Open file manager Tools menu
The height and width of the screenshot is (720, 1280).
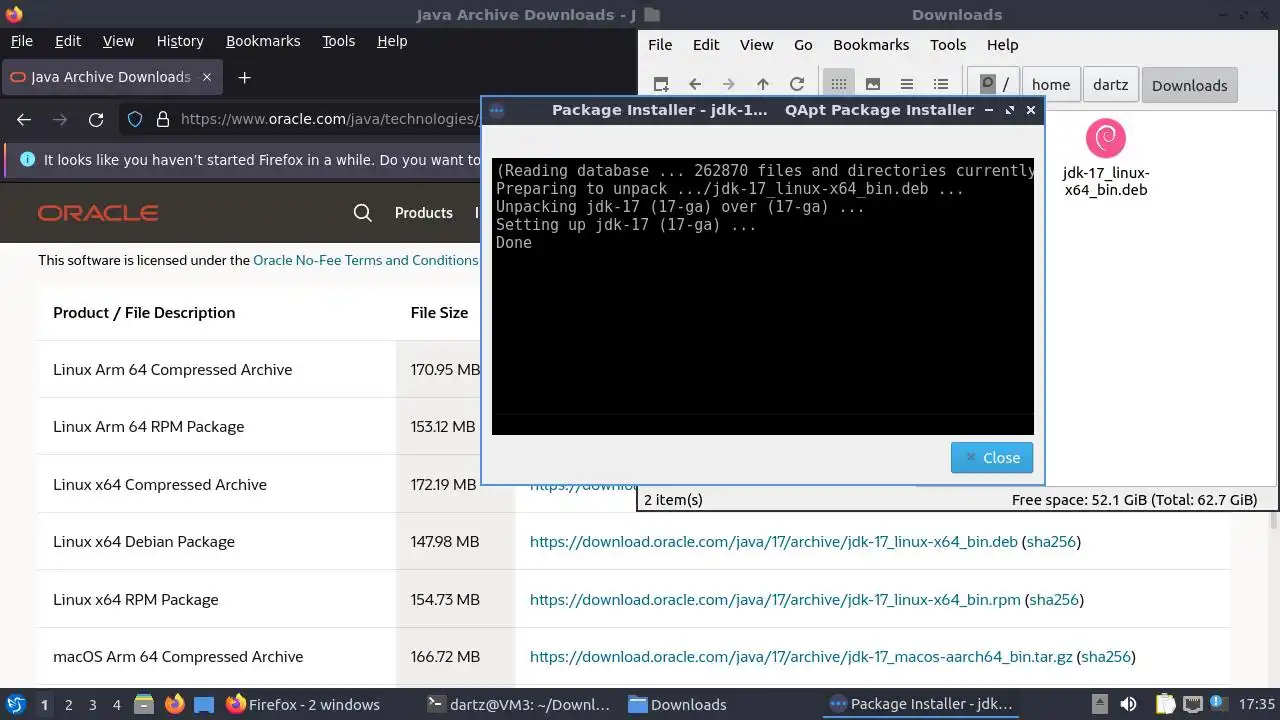[948, 45]
